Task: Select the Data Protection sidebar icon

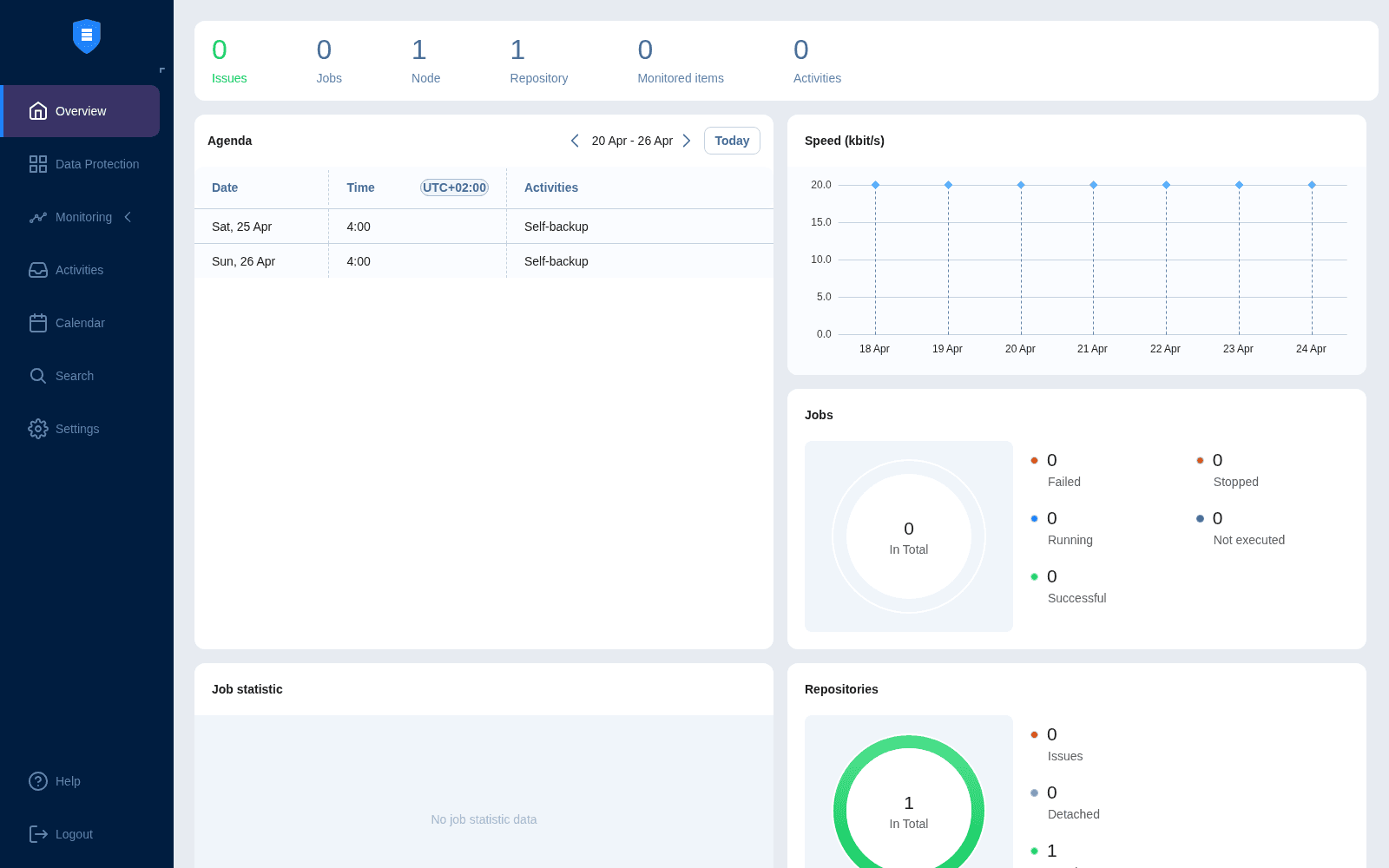Action: tap(37, 163)
